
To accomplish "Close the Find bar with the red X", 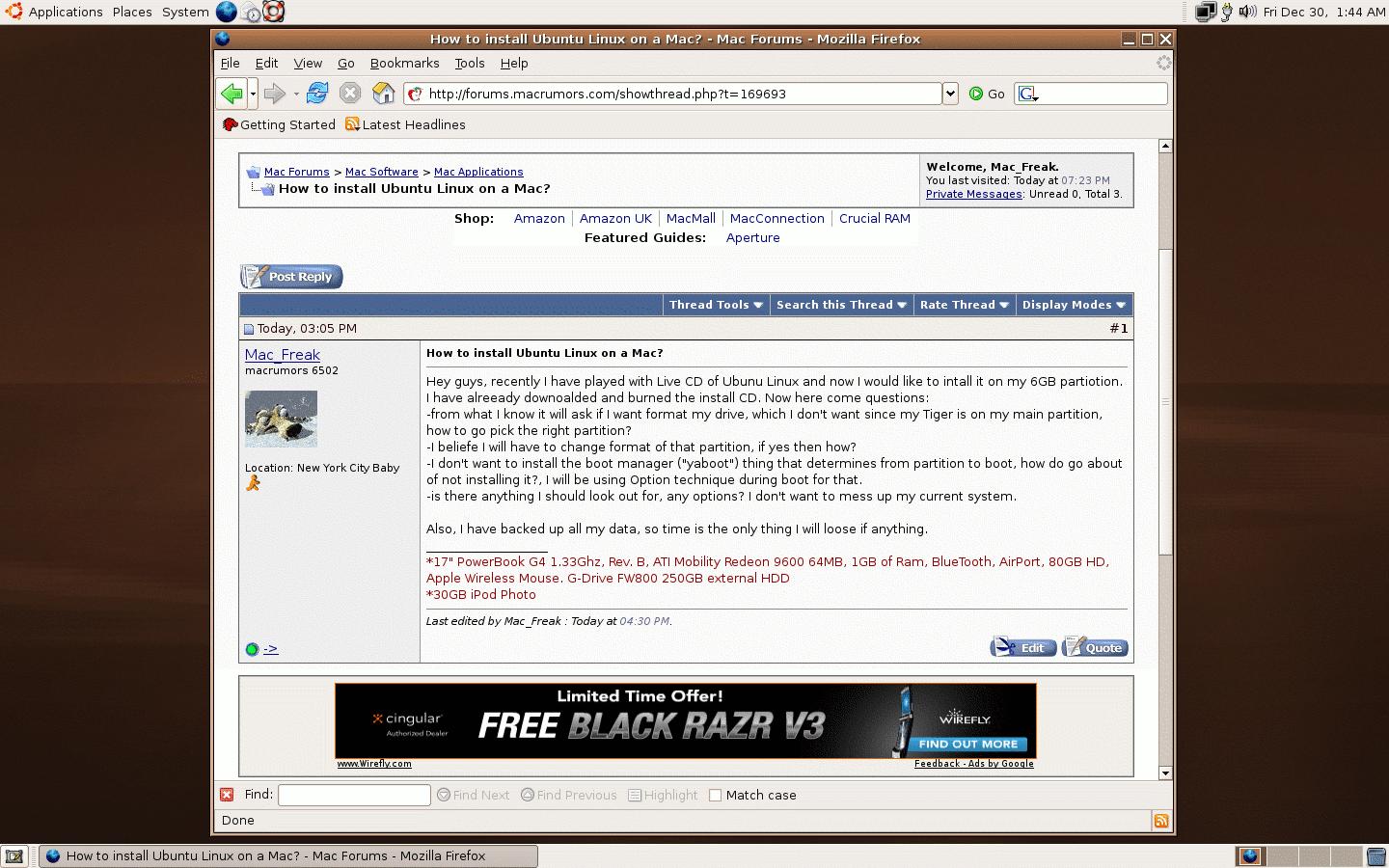I will pos(227,795).
